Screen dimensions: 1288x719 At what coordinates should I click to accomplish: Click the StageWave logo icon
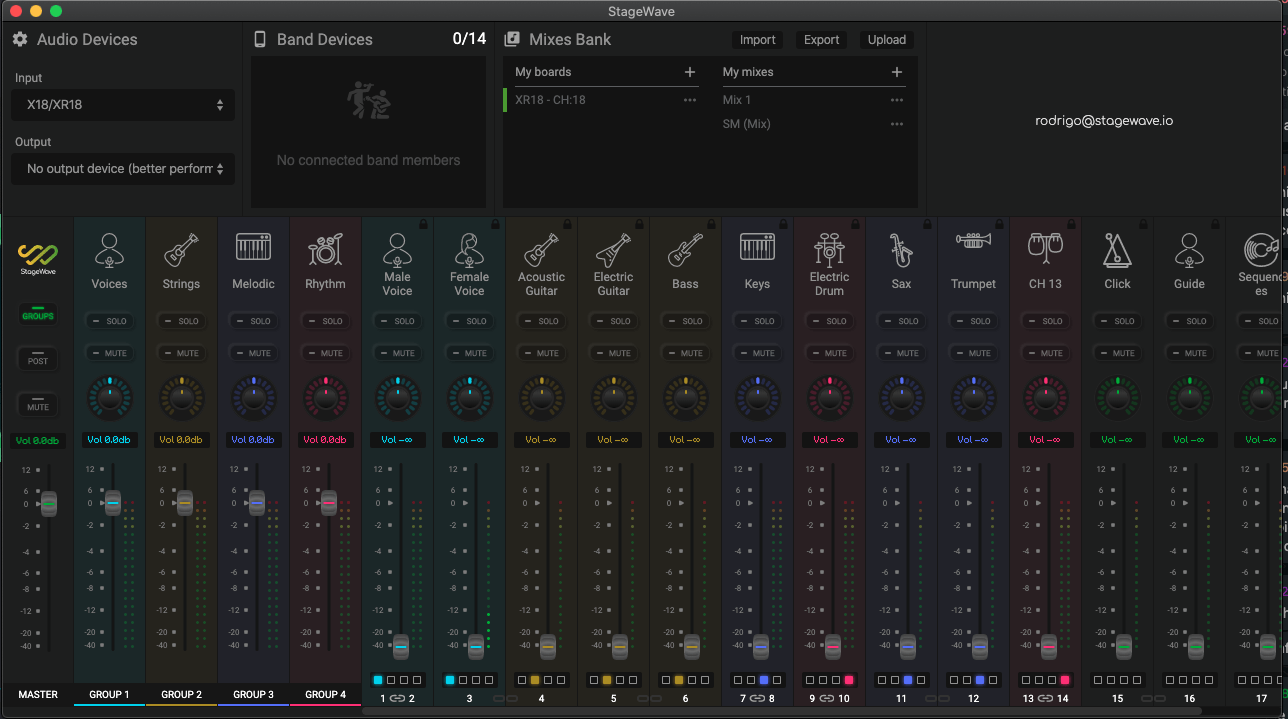(37, 259)
